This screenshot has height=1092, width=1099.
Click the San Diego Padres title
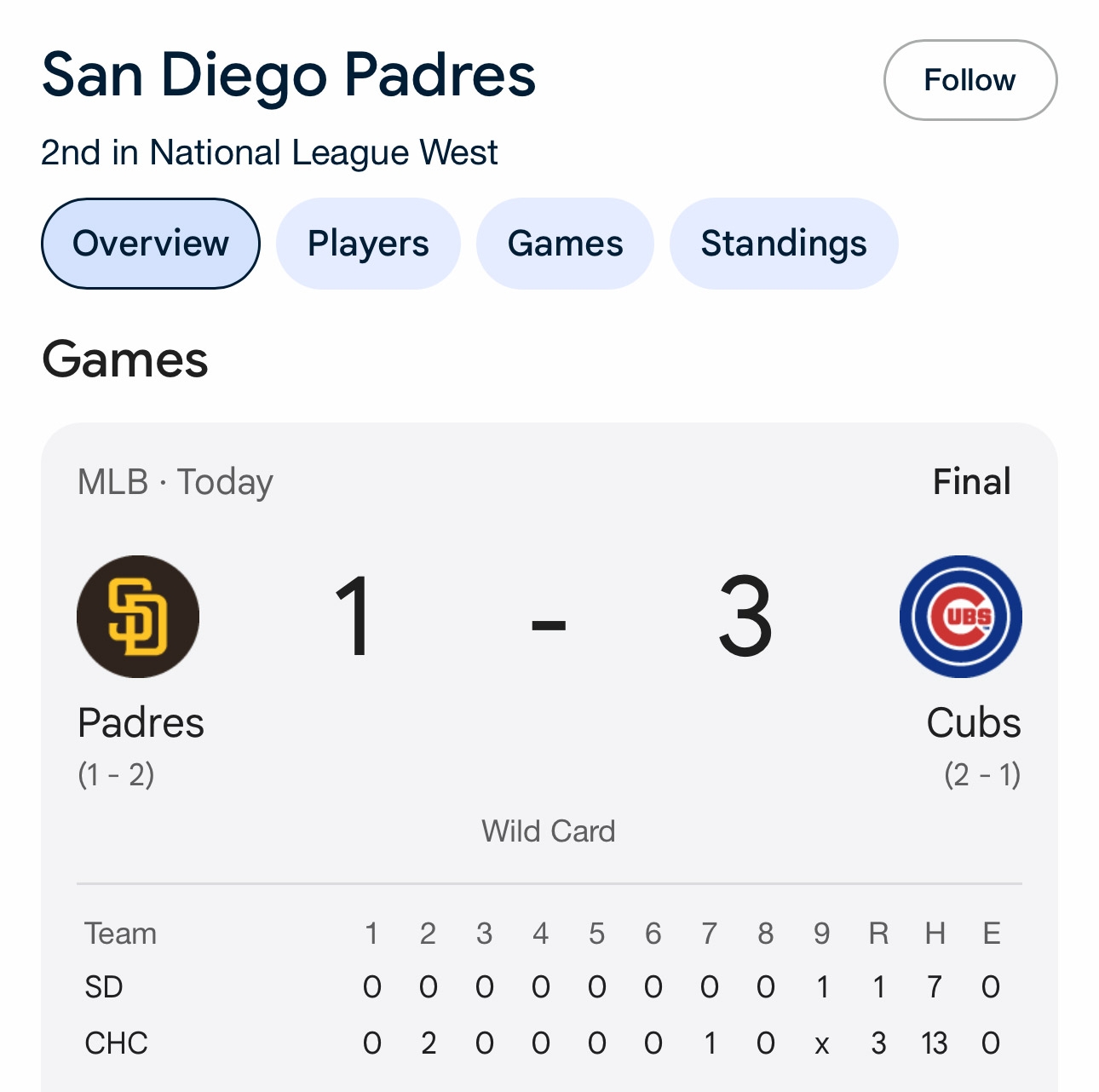click(x=289, y=75)
